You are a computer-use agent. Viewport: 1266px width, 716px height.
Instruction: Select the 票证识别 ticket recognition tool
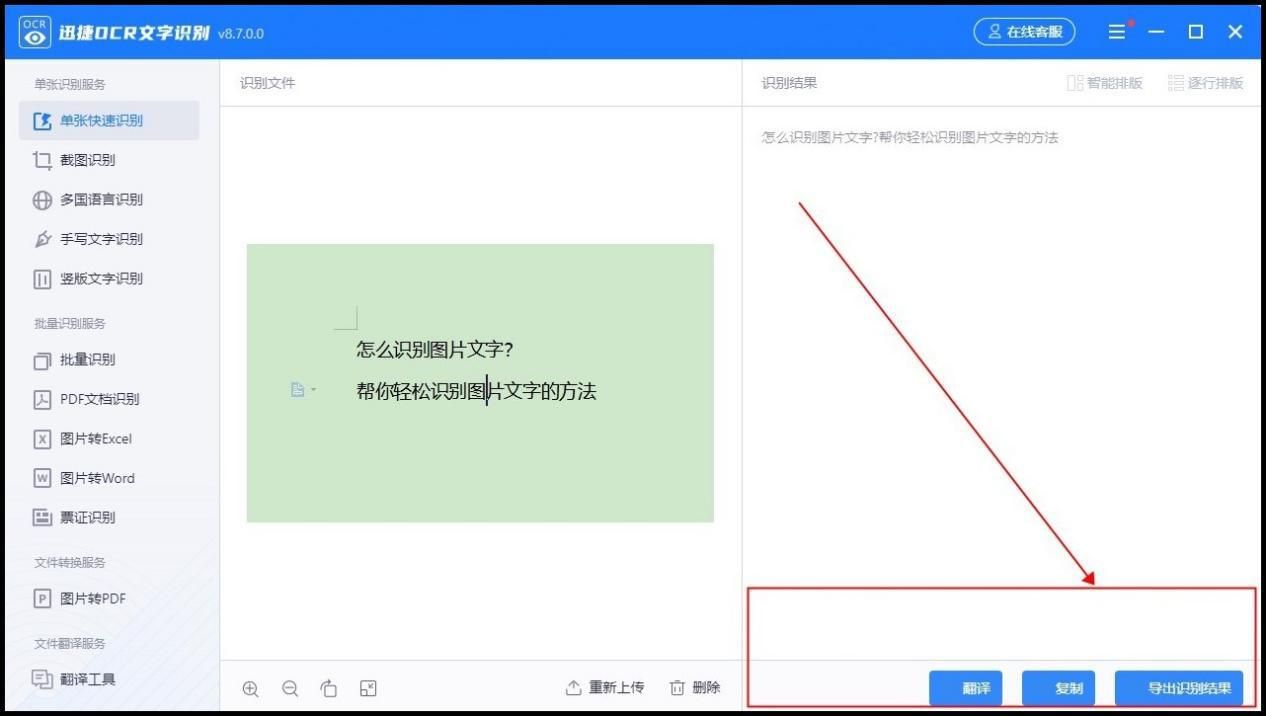(85, 517)
